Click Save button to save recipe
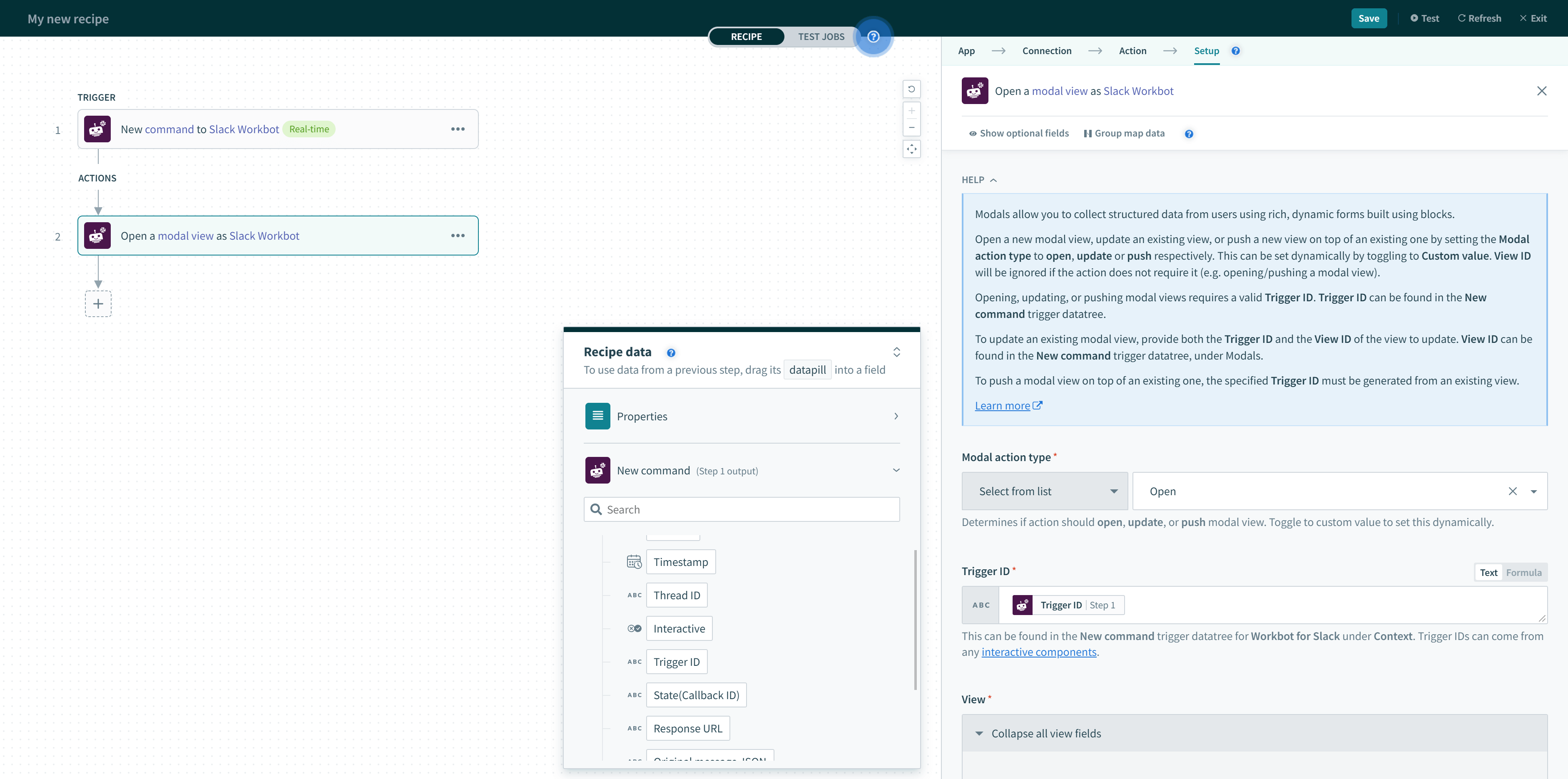Viewport: 1568px width, 779px height. [1369, 17]
